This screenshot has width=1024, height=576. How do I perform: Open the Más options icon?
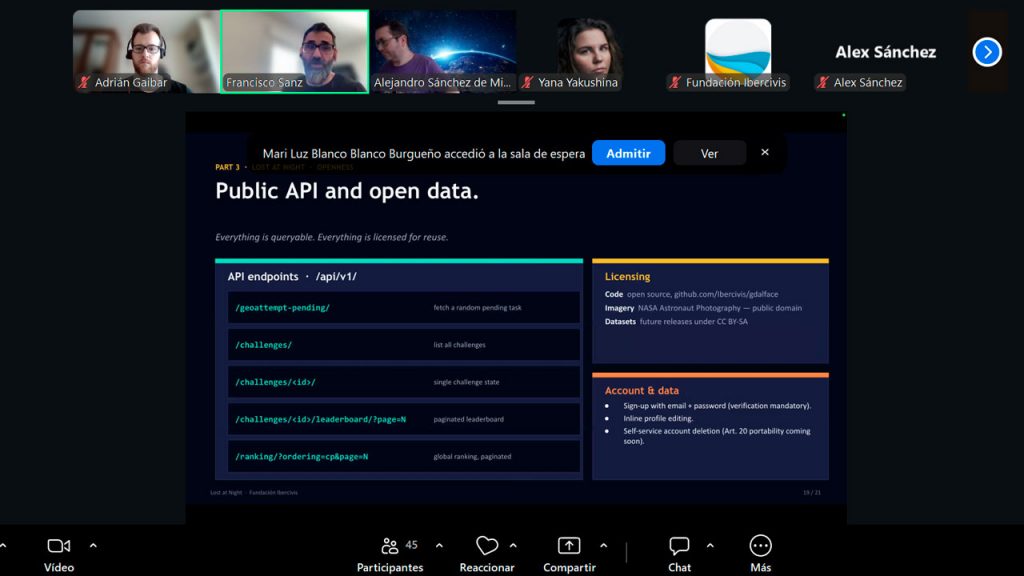tap(760, 545)
